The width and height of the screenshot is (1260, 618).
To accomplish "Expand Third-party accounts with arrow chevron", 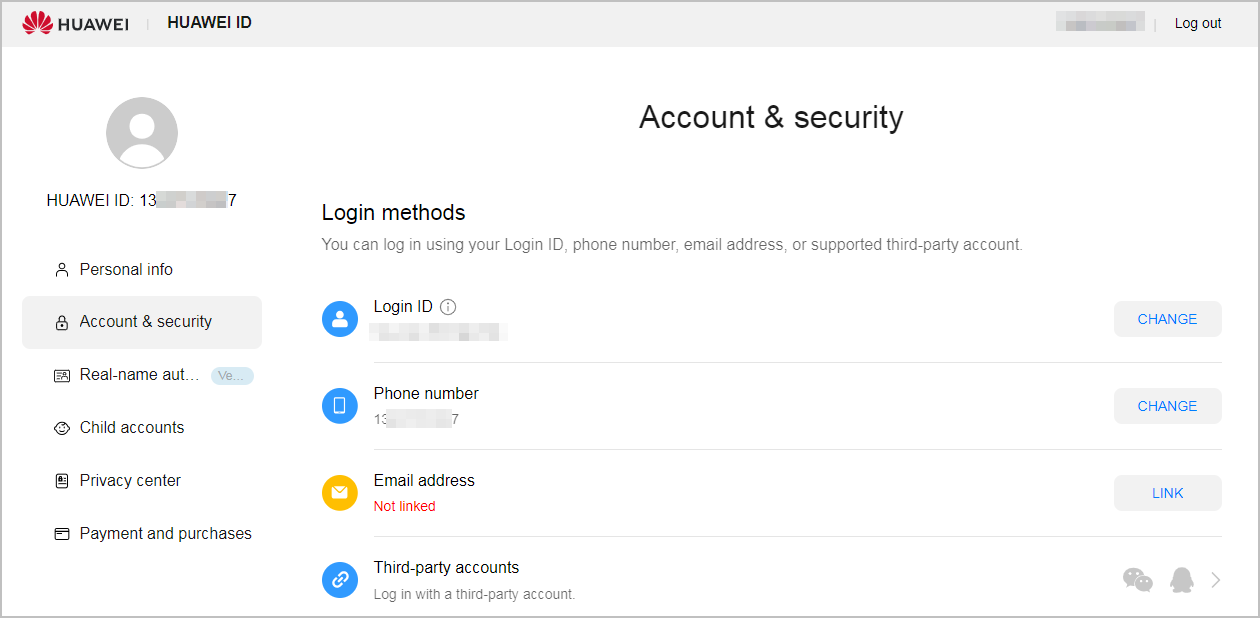I will click(1216, 580).
